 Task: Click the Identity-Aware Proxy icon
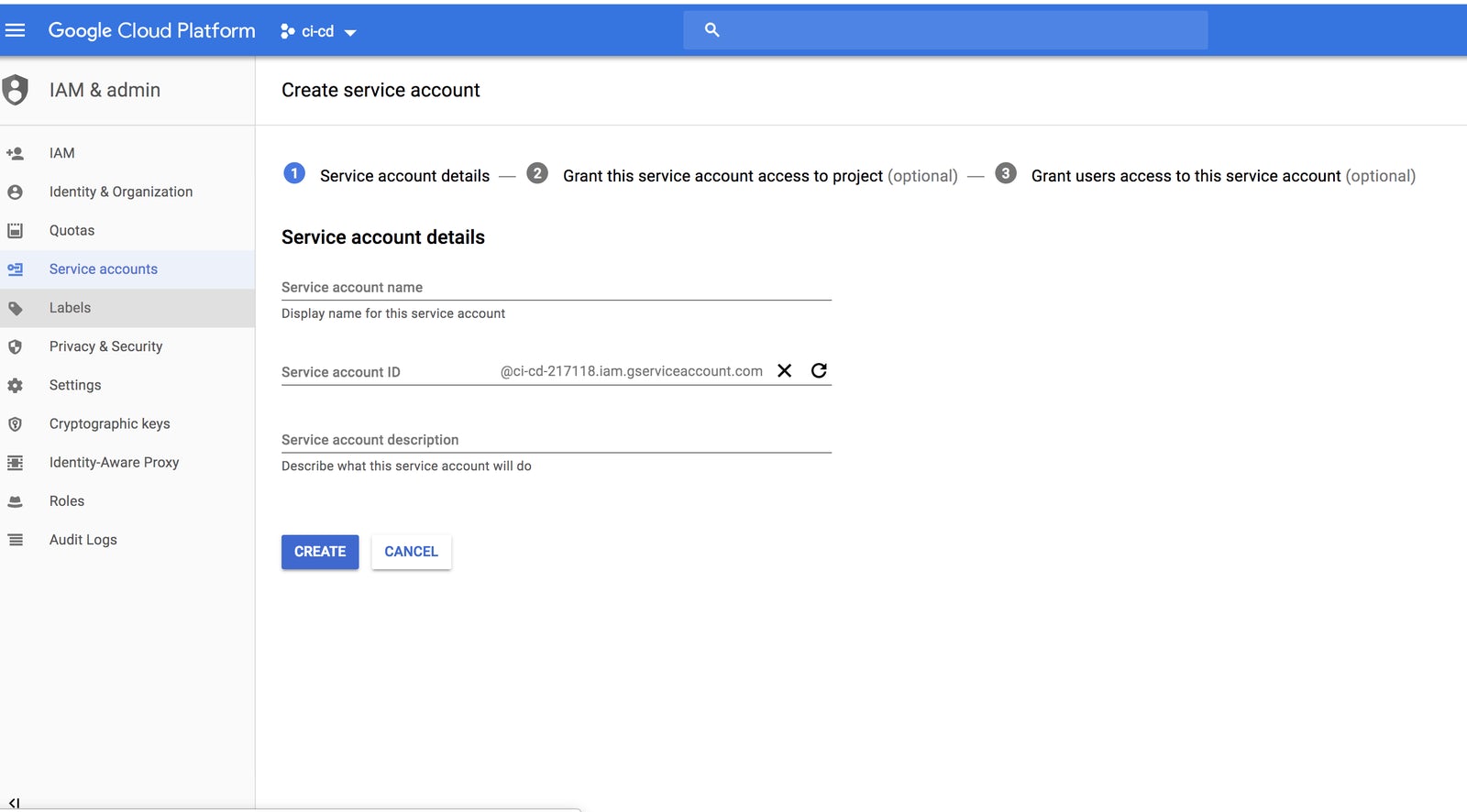[x=15, y=463]
